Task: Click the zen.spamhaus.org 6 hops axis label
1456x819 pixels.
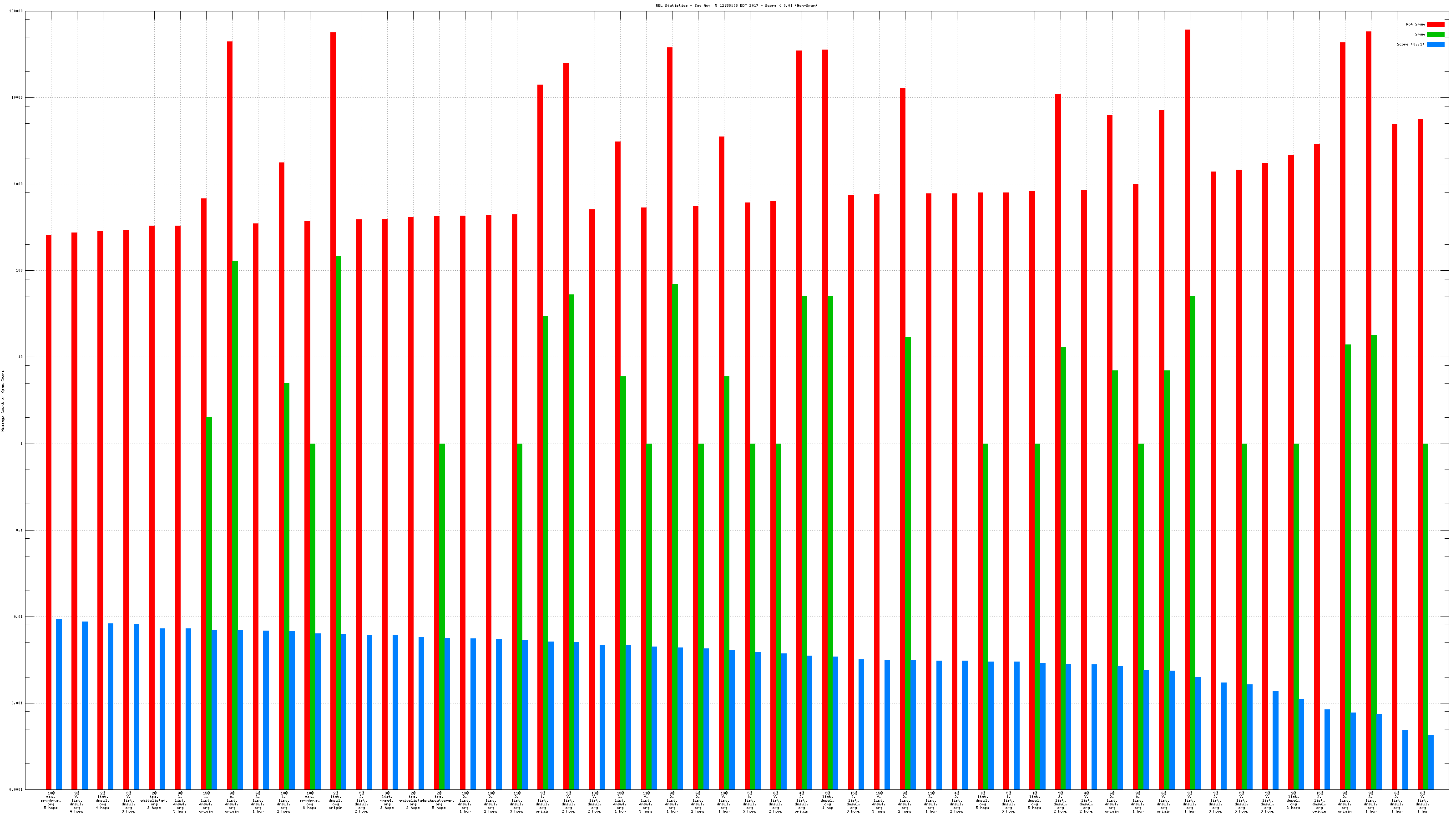Action: click(310, 800)
